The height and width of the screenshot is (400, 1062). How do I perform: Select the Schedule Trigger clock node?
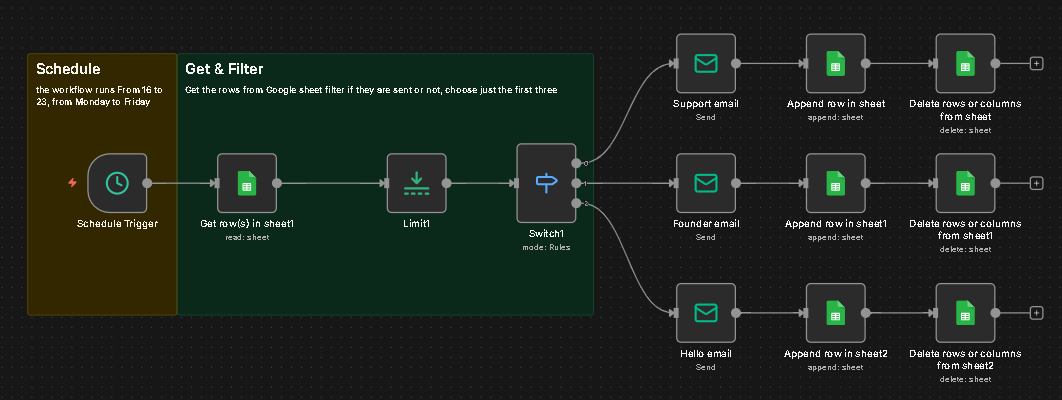pyautogui.click(x=117, y=183)
